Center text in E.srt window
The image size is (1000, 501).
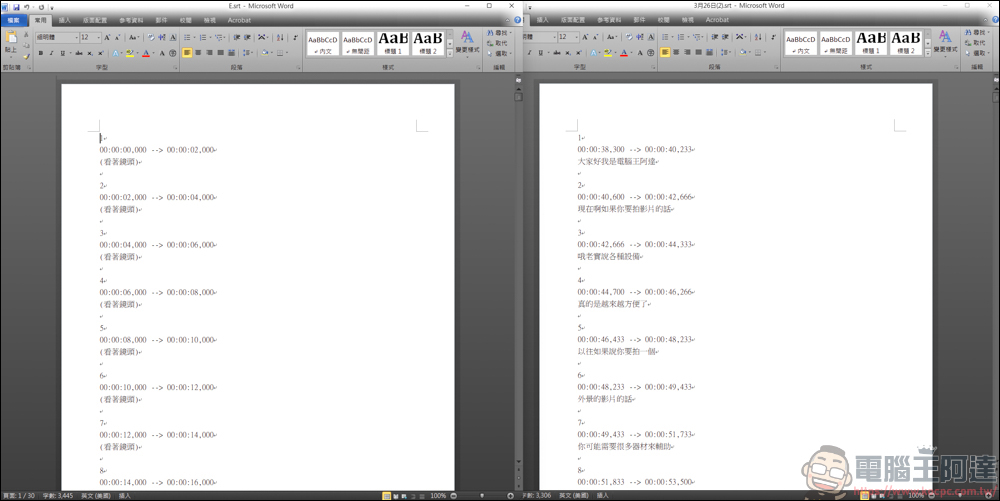(x=198, y=52)
